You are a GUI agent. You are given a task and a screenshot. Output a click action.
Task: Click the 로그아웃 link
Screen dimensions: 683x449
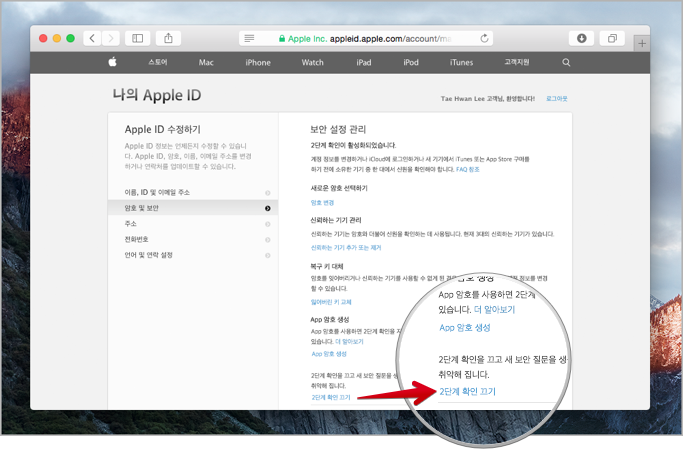pos(557,99)
